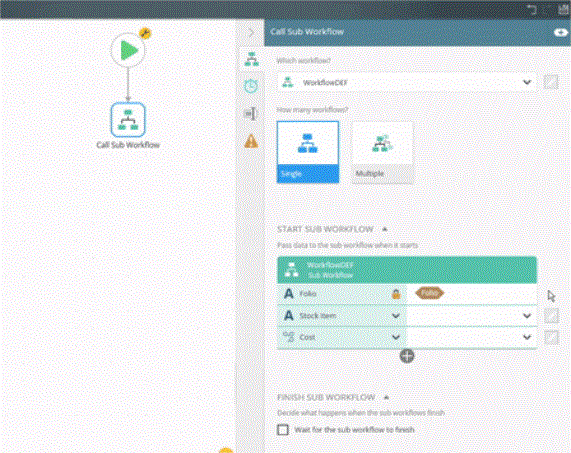Collapse the FINISH SUB WORKFLOW section
This screenshot has width=571, height=453.
click(x=386, y=398)
